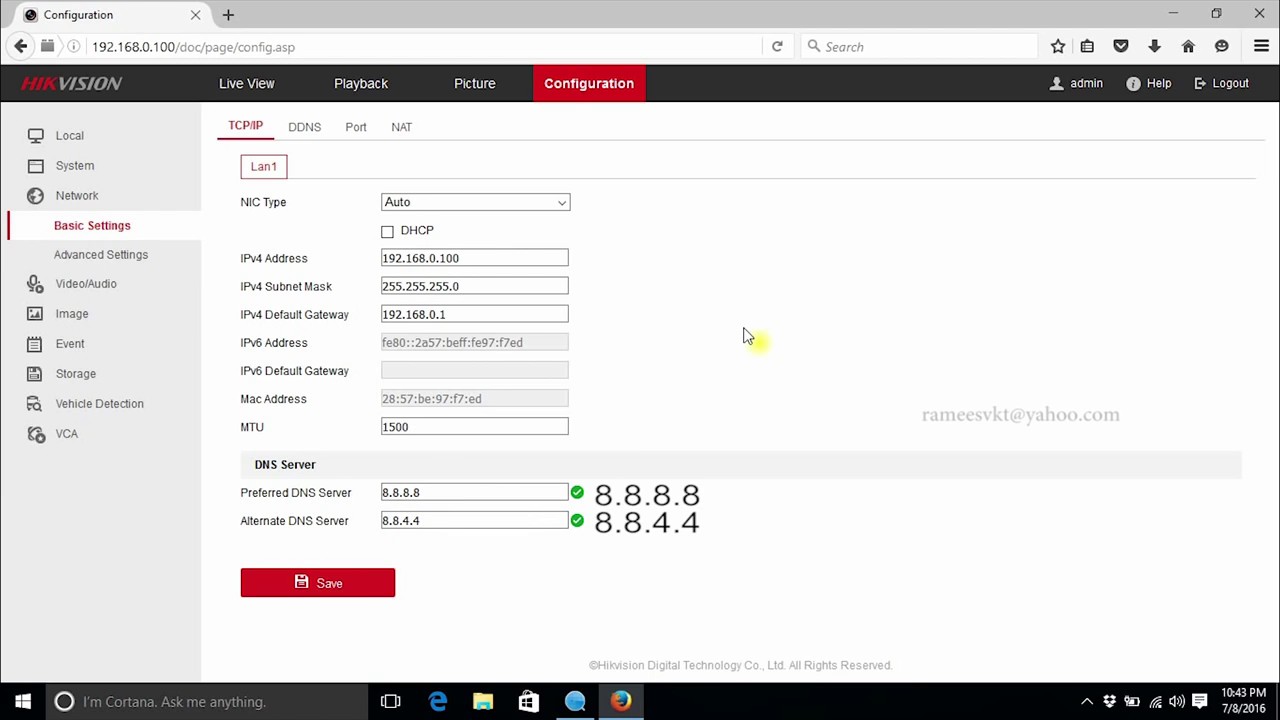Go to the Firefox home icon
Viewport: 1280px width, 720px height.
coord(1188,47)
